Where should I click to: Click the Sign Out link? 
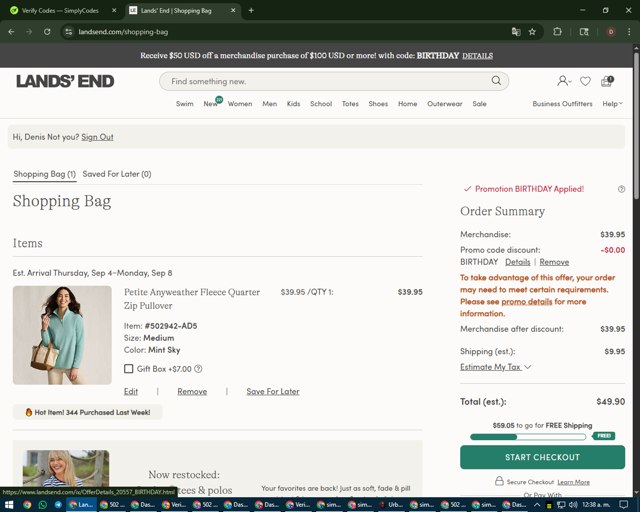point(97,137)
